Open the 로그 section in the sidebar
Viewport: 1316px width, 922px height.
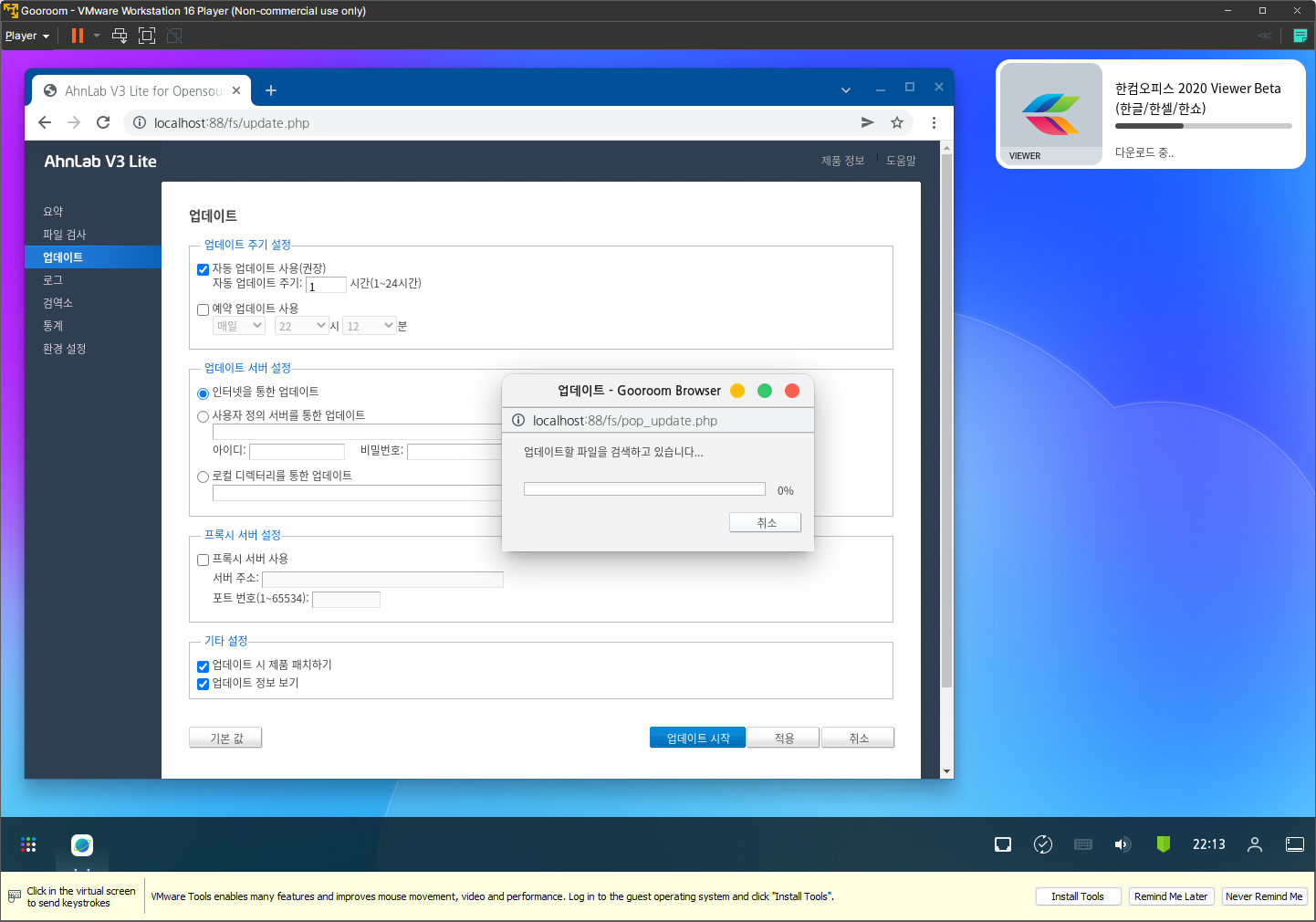pyautogui.click(x=52, y=279)
